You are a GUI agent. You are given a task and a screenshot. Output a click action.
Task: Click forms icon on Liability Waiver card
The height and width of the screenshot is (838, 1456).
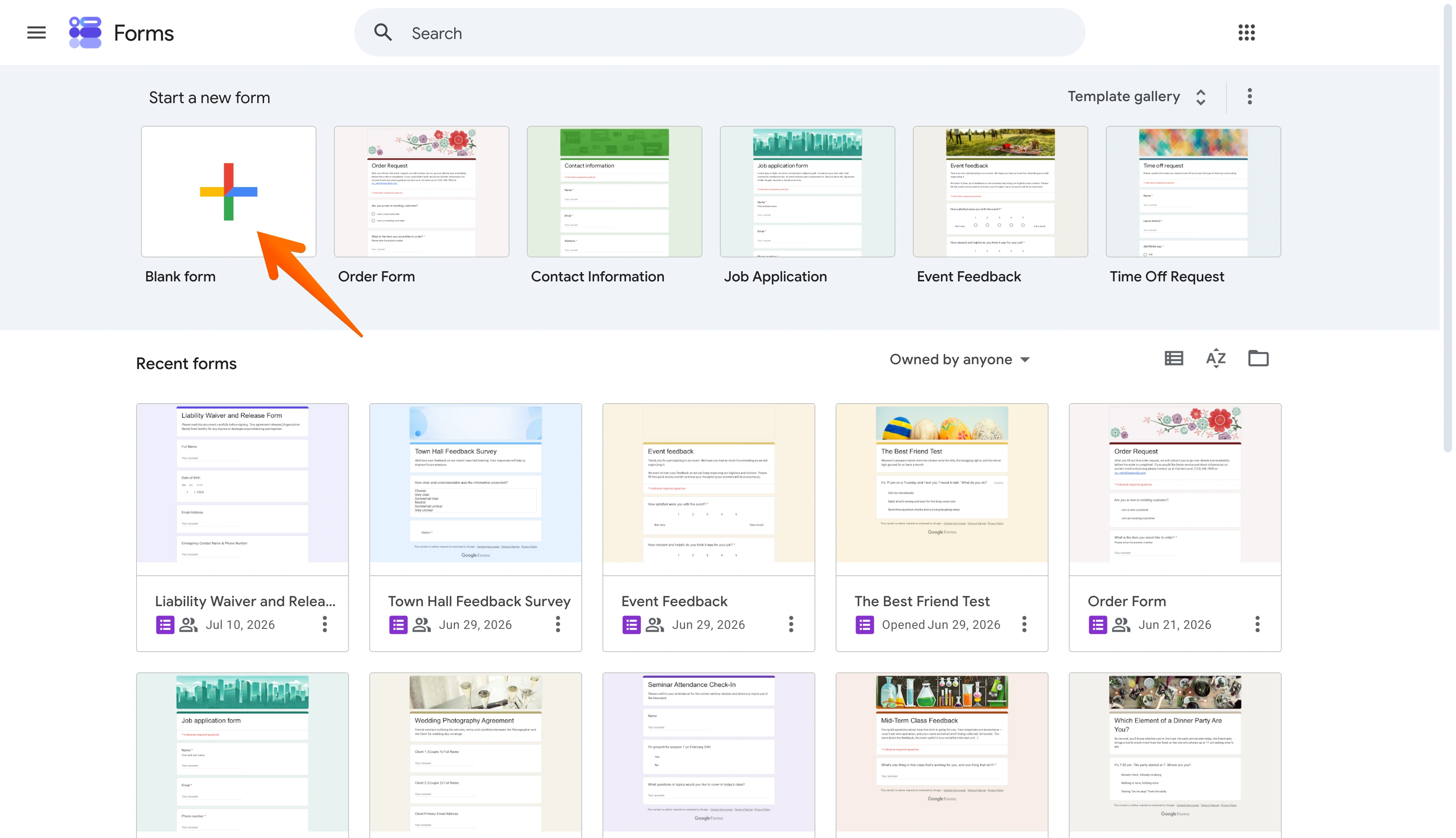pos(165,625)
